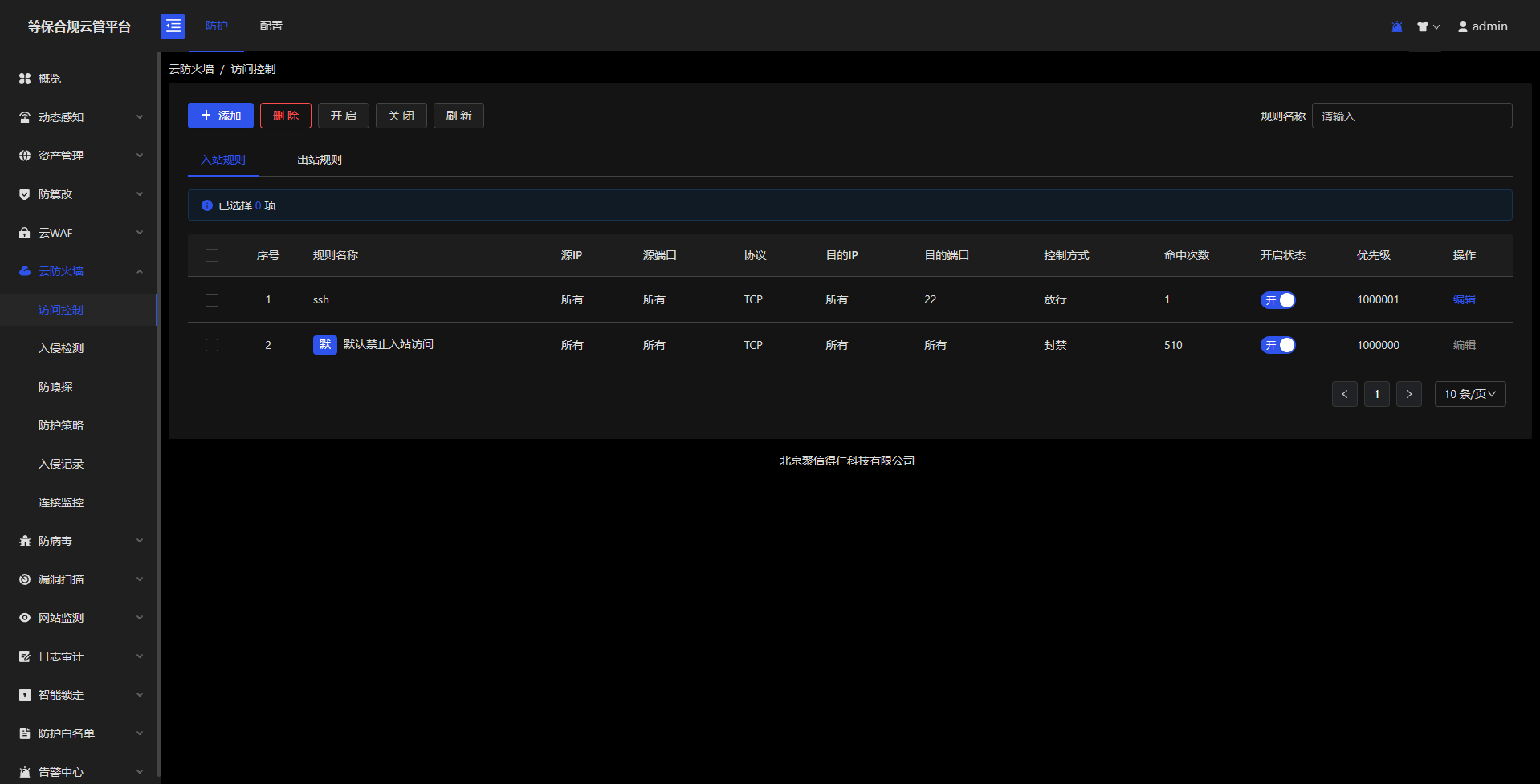Expand the 防篡改 menu chevron
Screen dimensions: 1540x784
140,194
